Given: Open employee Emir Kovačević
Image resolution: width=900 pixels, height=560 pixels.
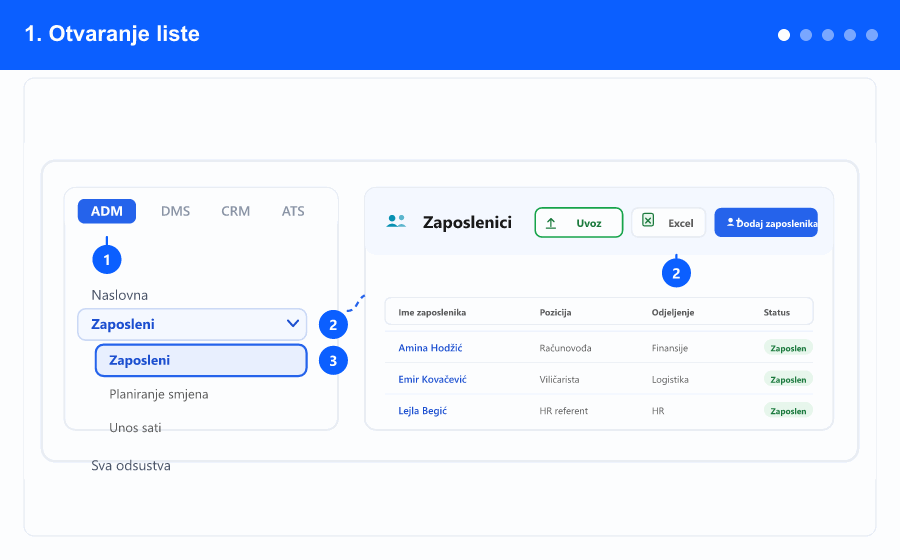Looking at the screenshot, I should (432, 379).
